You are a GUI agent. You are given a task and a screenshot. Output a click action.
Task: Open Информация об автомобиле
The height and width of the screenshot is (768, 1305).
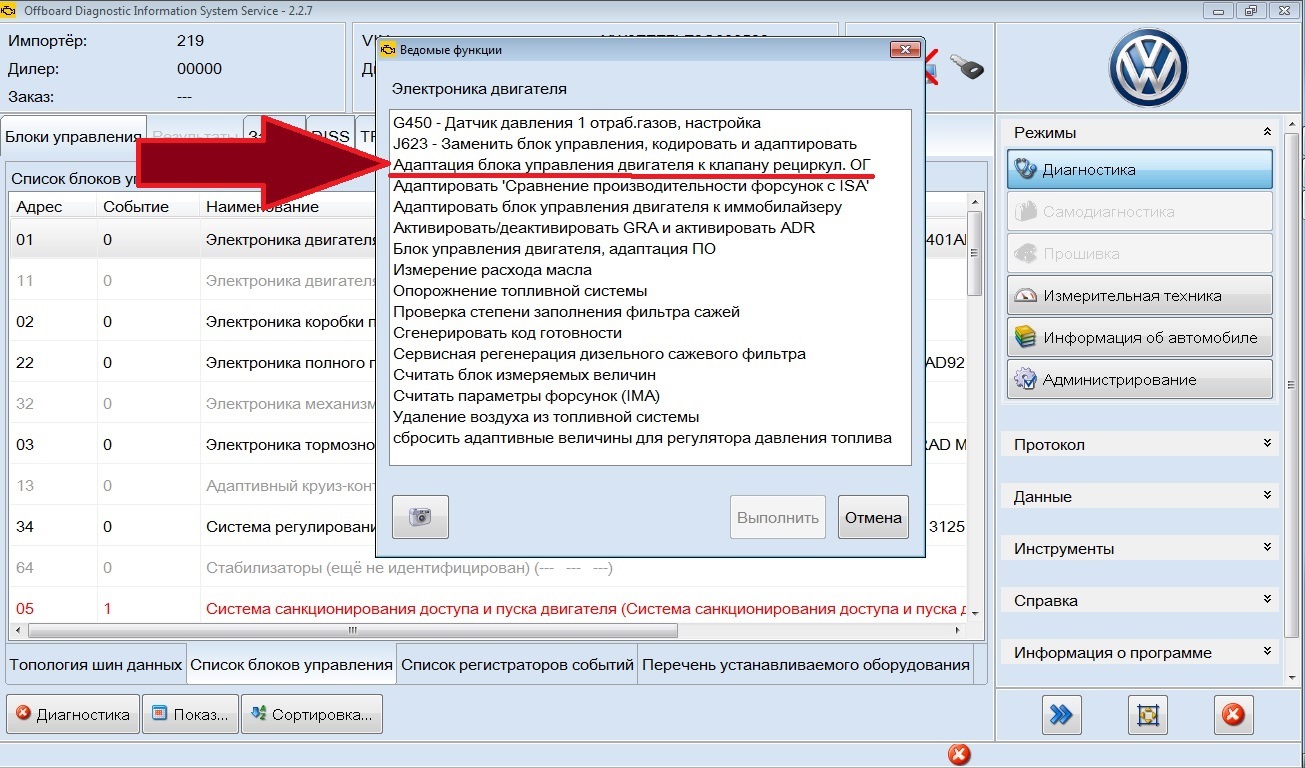tap(1140, 337)
